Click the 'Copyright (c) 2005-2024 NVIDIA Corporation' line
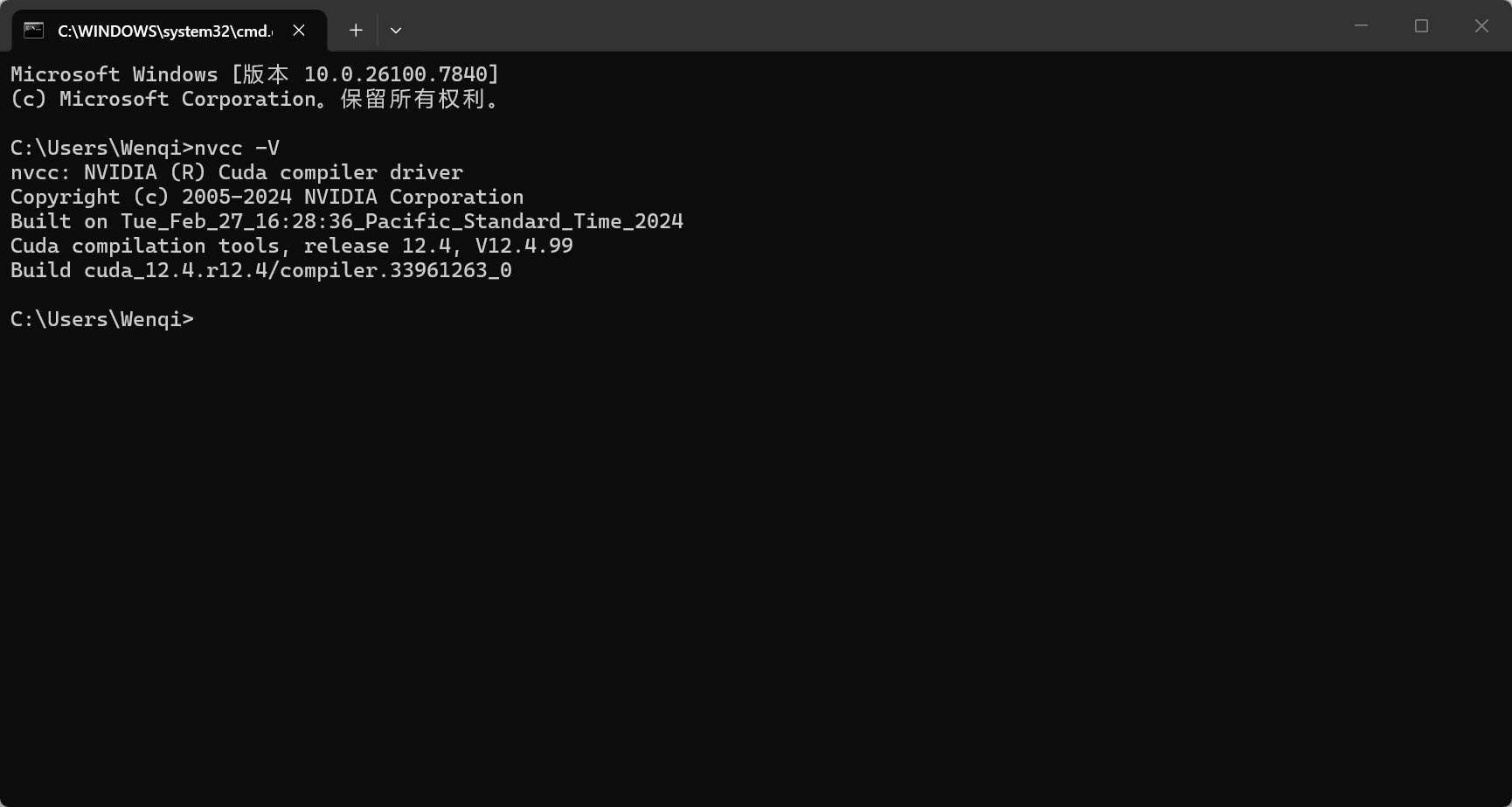 click(x=267, y=198)
